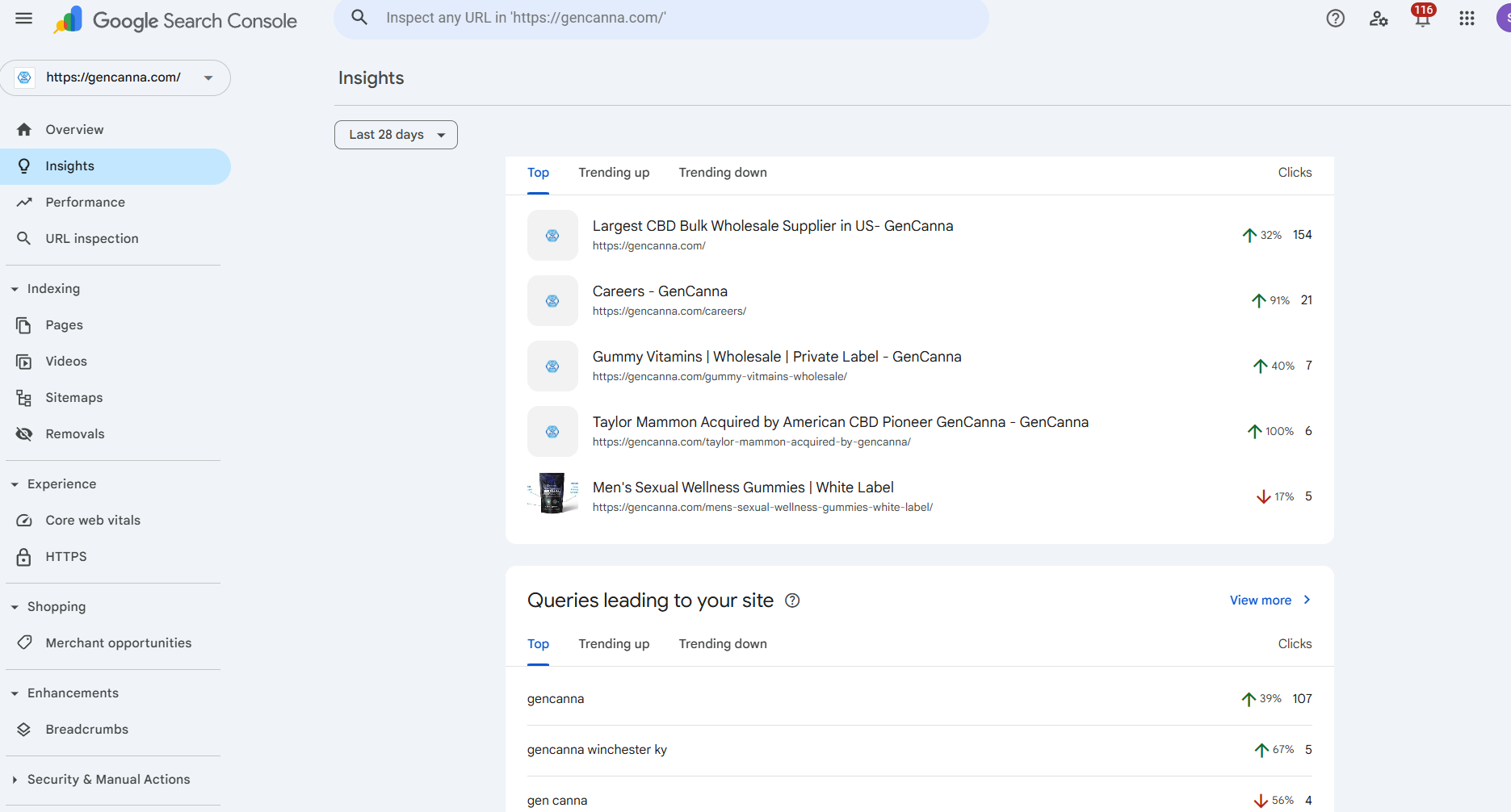
Task: Collapse the Experience section
Action: tap(15, 484)
